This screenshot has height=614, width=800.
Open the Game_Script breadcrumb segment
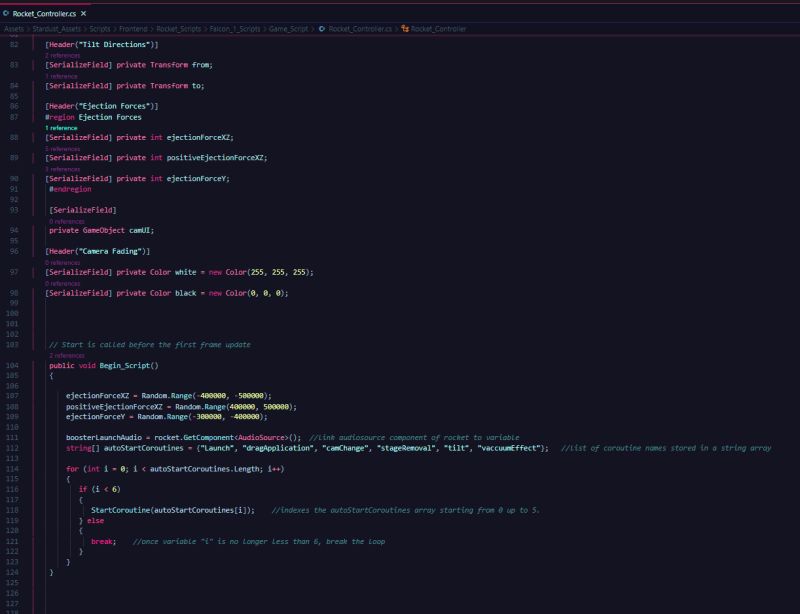288,29
